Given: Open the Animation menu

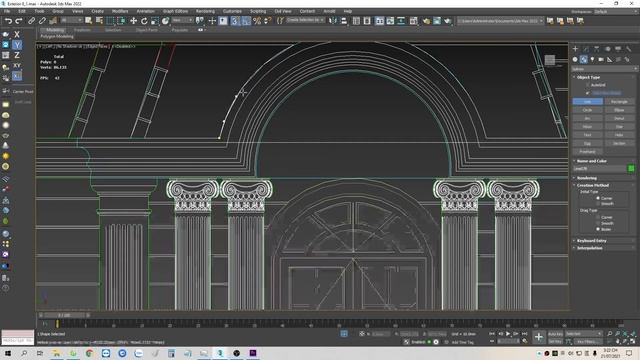Looking at the screenshot, I should pyautogui.click(x=145, y=11).
